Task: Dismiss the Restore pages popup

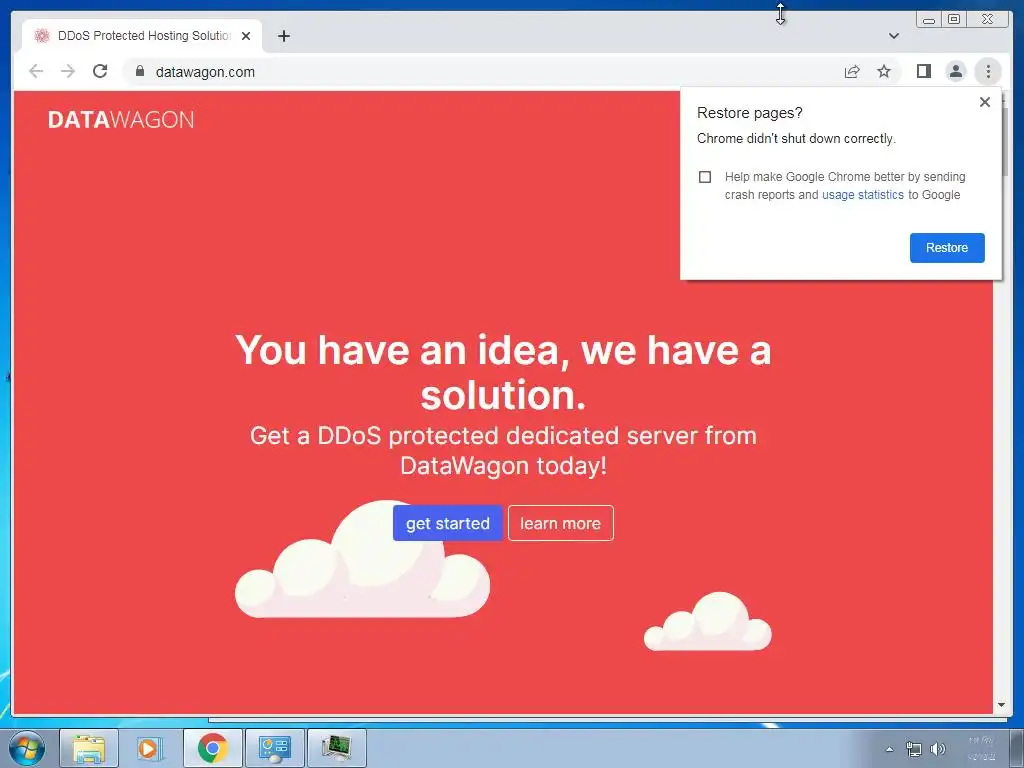Action: 985,102
